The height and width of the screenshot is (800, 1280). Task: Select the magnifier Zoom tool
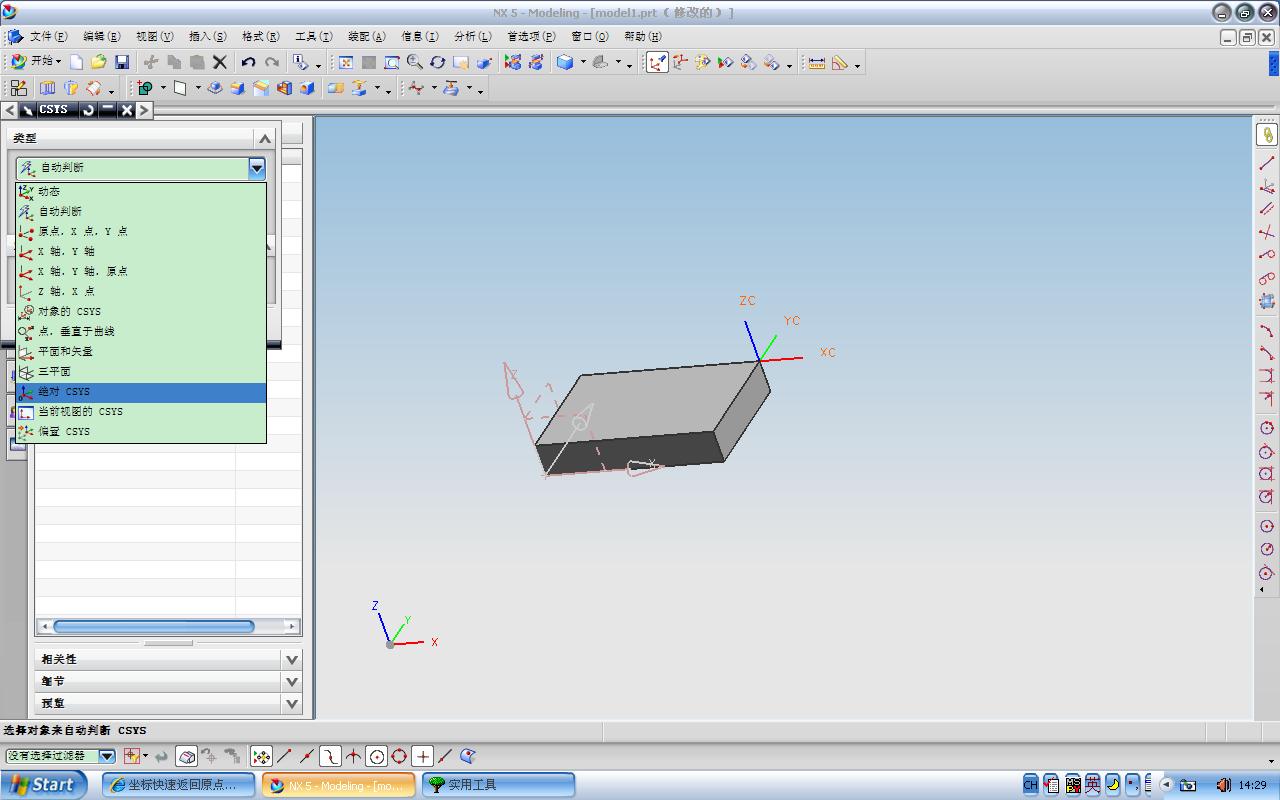point(415,62)
